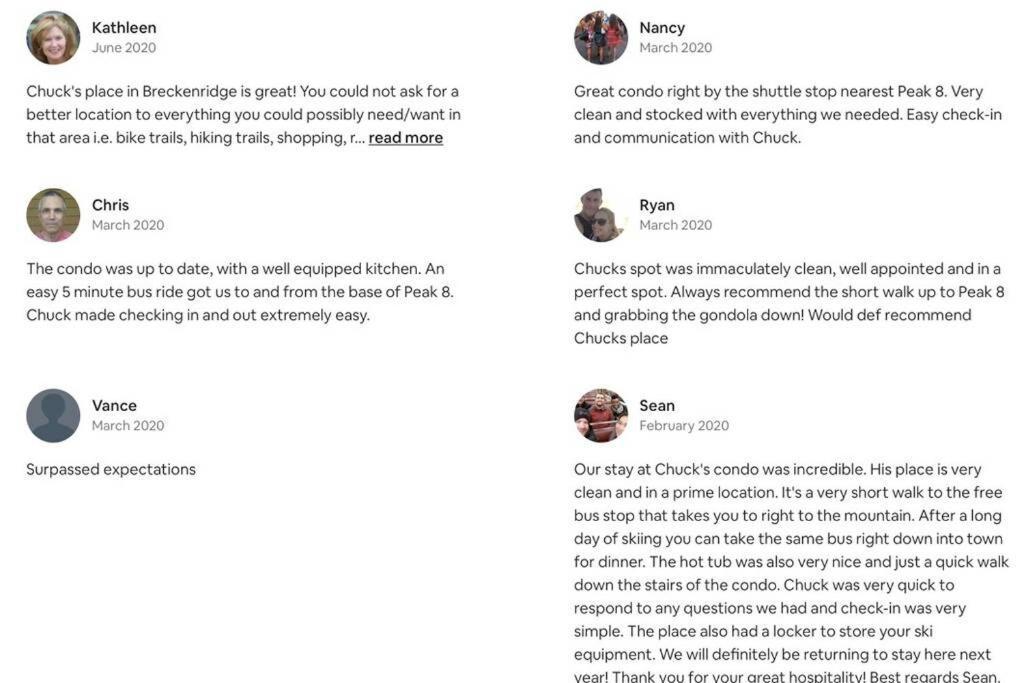This screenshot has width=1024, height=683.
Task: Select the reviewer name Ryan
Action: pos(657,205)
